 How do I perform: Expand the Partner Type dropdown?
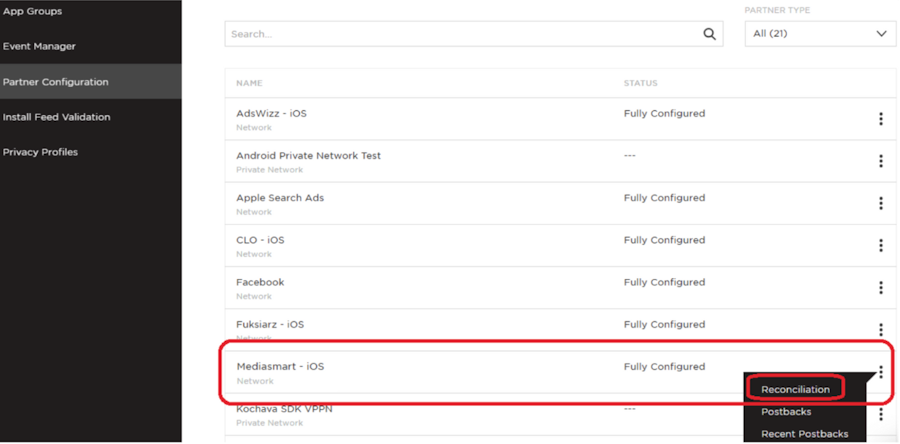[x=820, y=34]
